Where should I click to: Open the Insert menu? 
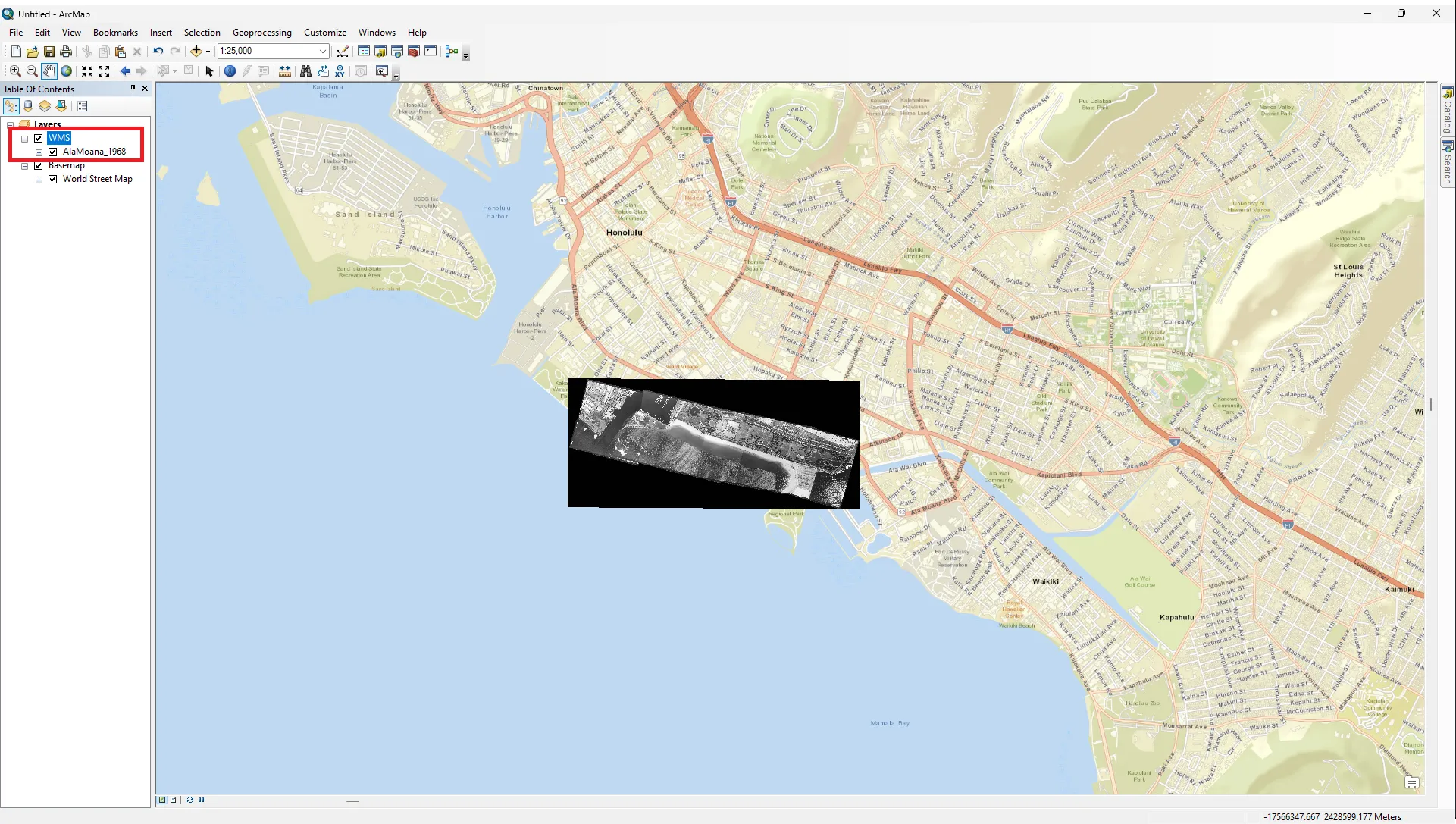tap(161, 33)
